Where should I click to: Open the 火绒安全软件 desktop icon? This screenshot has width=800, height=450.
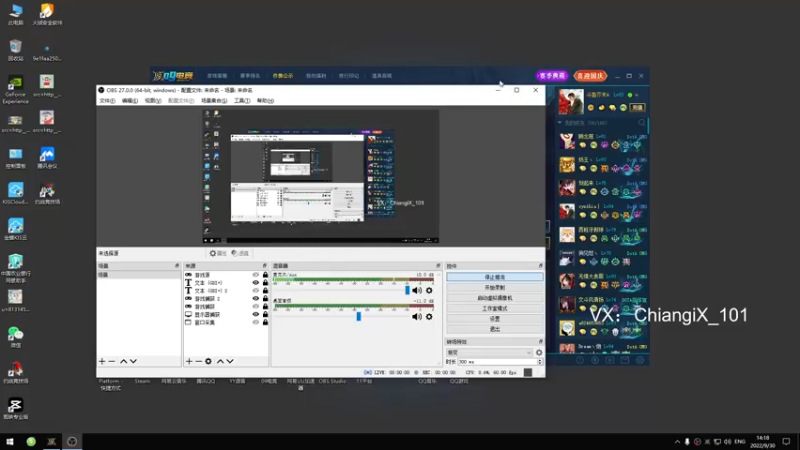click(47, 14)
